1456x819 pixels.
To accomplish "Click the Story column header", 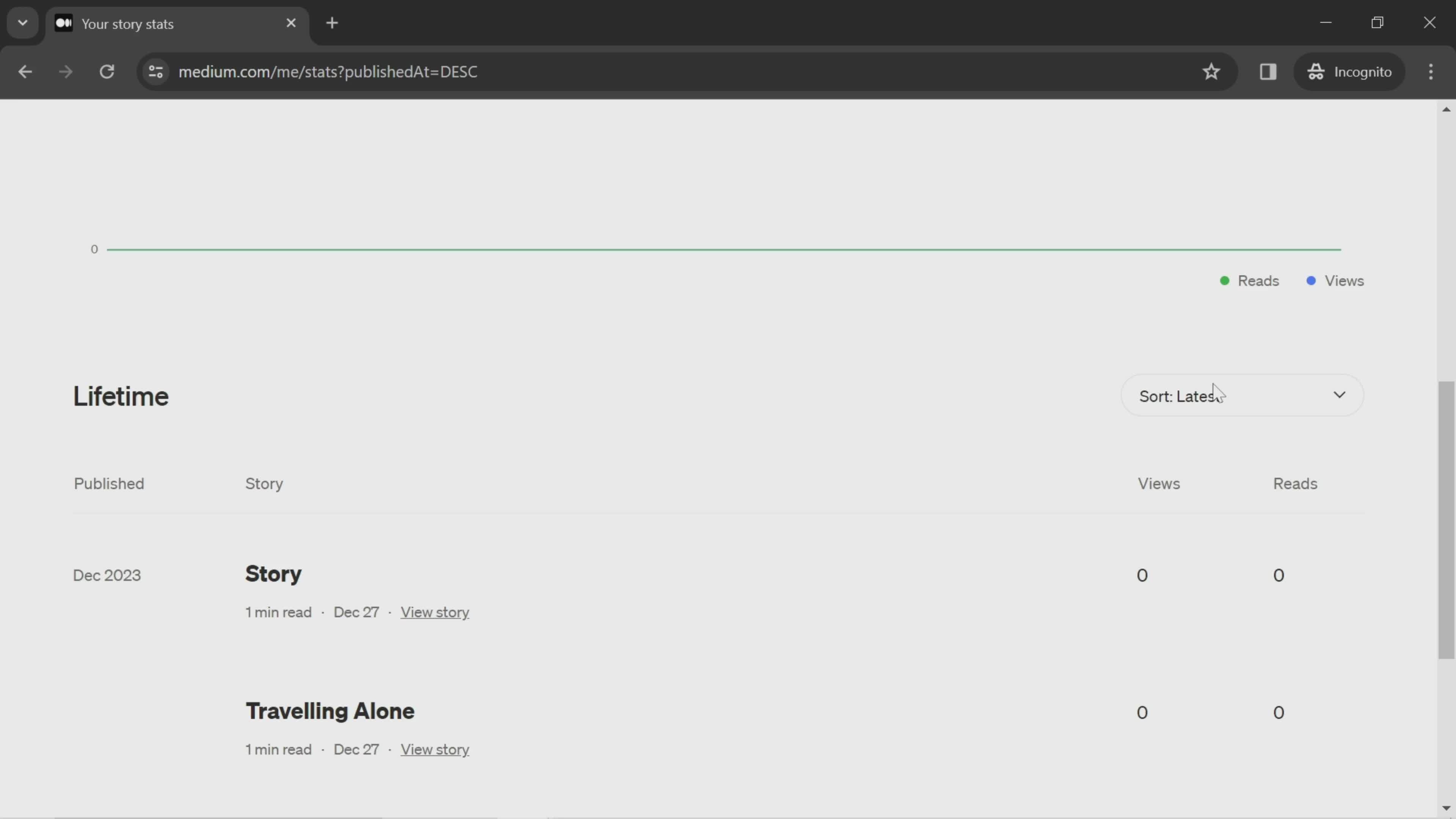I will (x=264, y=485).
